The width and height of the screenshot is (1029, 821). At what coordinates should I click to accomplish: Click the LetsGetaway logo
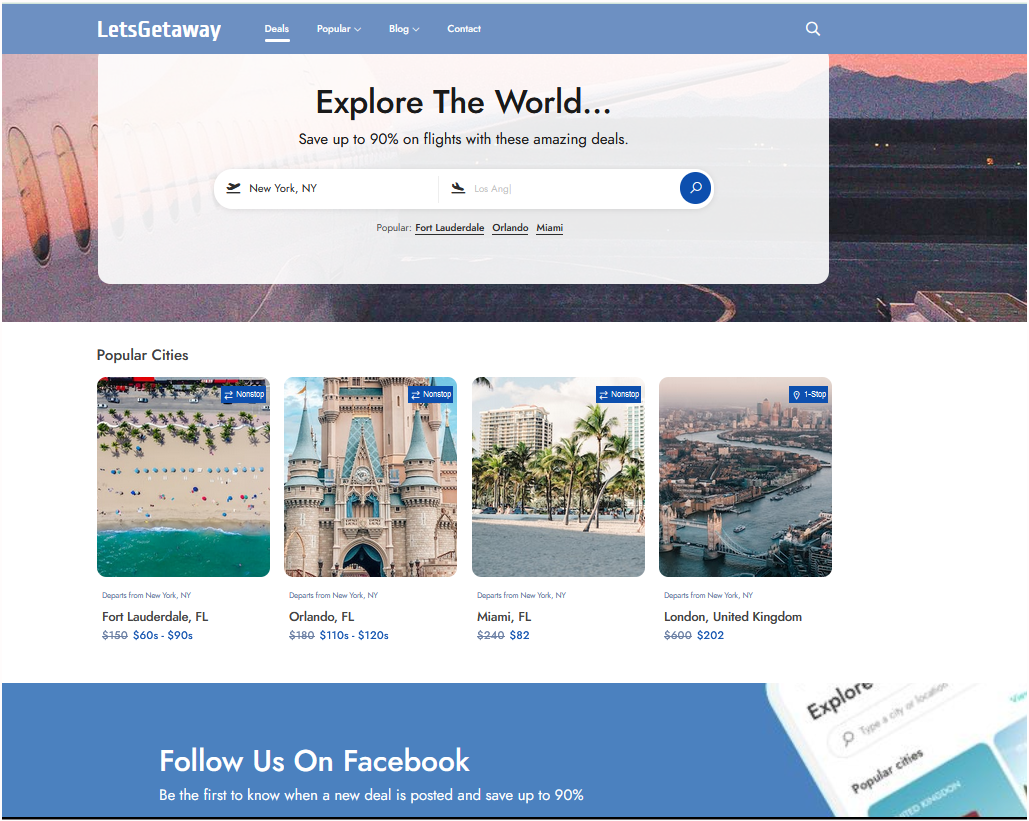click(x=159, y=30)
